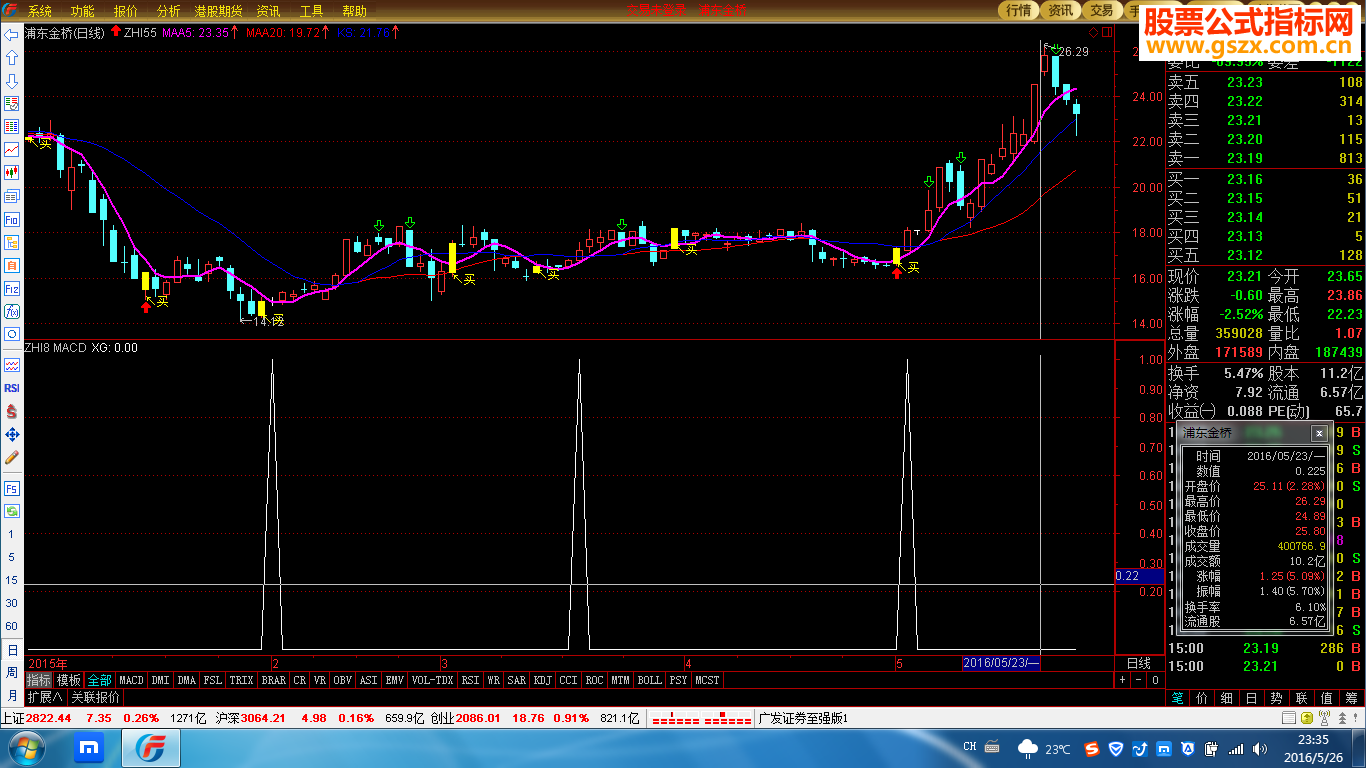Switch to 60-minute period
Screen dimensions: 1366x768
click(x=12, y=626)
